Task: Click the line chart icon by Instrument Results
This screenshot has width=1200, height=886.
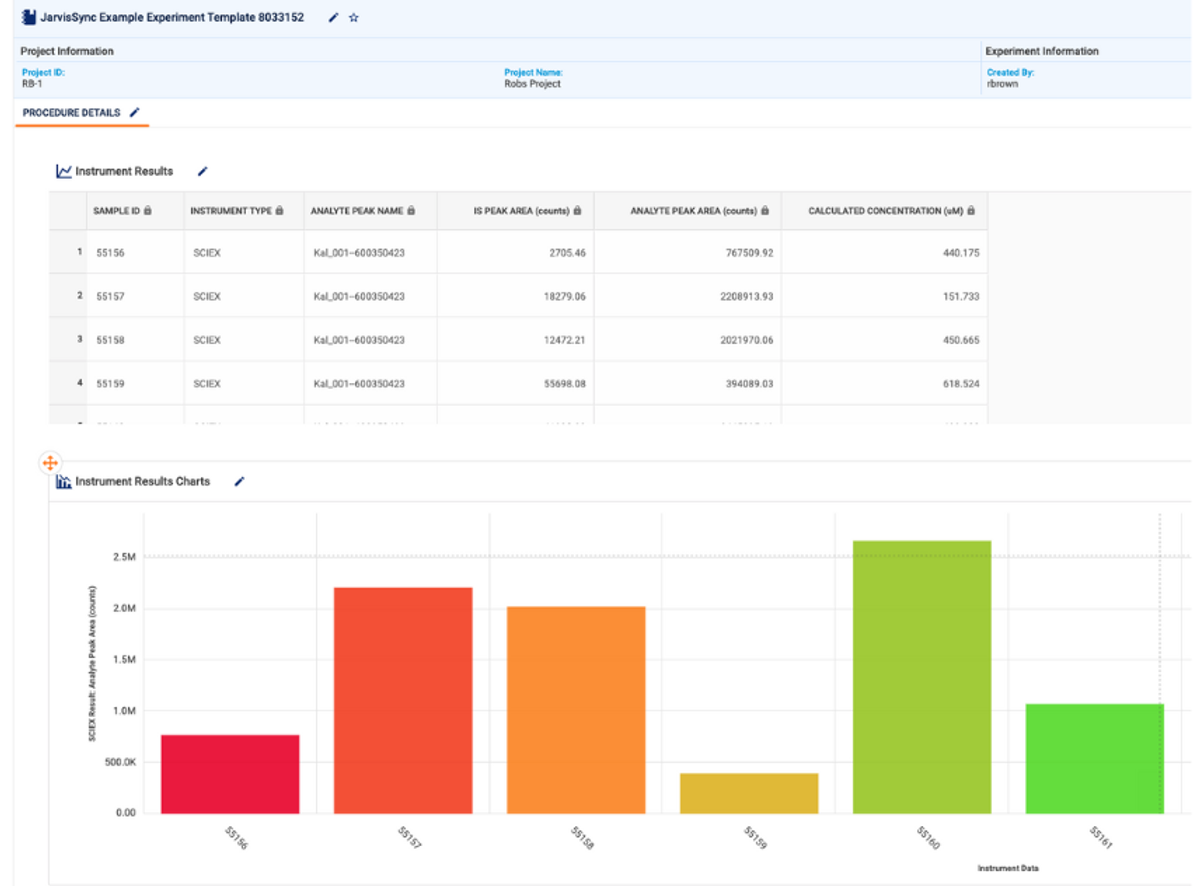Action: (64, 171)
